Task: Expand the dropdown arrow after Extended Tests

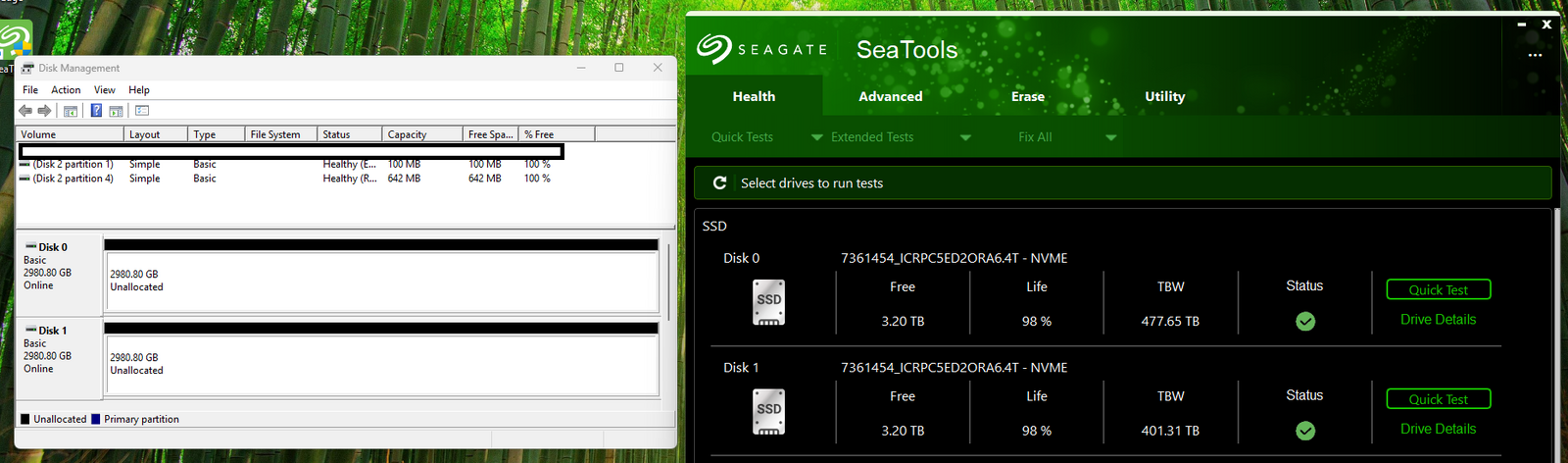Action: (965, 137)
